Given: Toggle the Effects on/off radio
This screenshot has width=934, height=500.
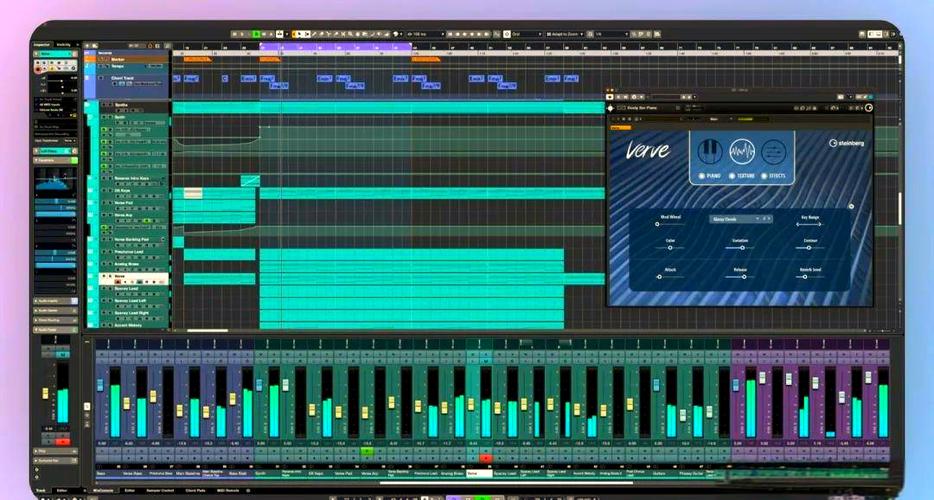Looking at the screenshot, I should [764, 176].
